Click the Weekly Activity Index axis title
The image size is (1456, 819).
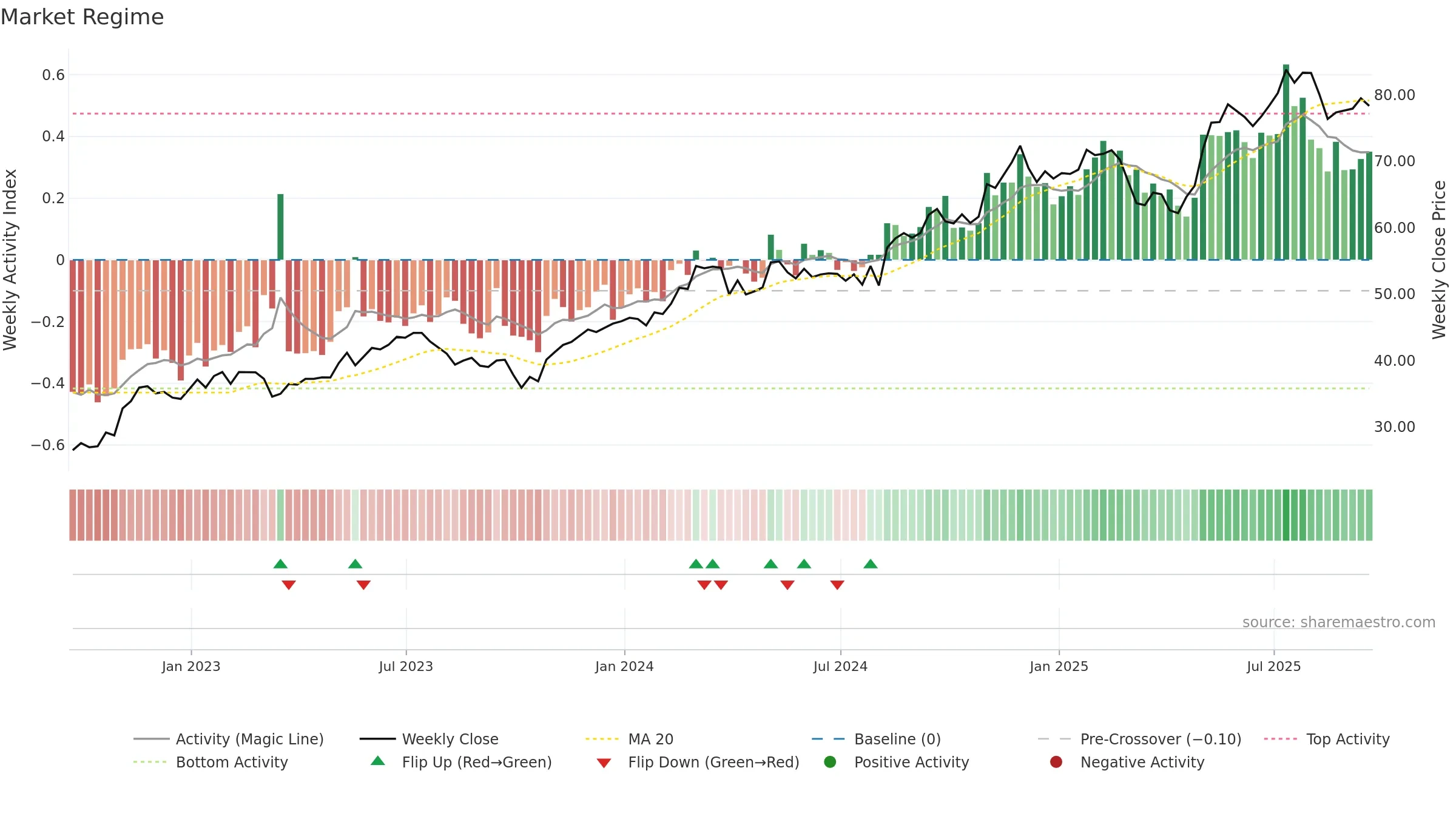[x=10, y=260]
